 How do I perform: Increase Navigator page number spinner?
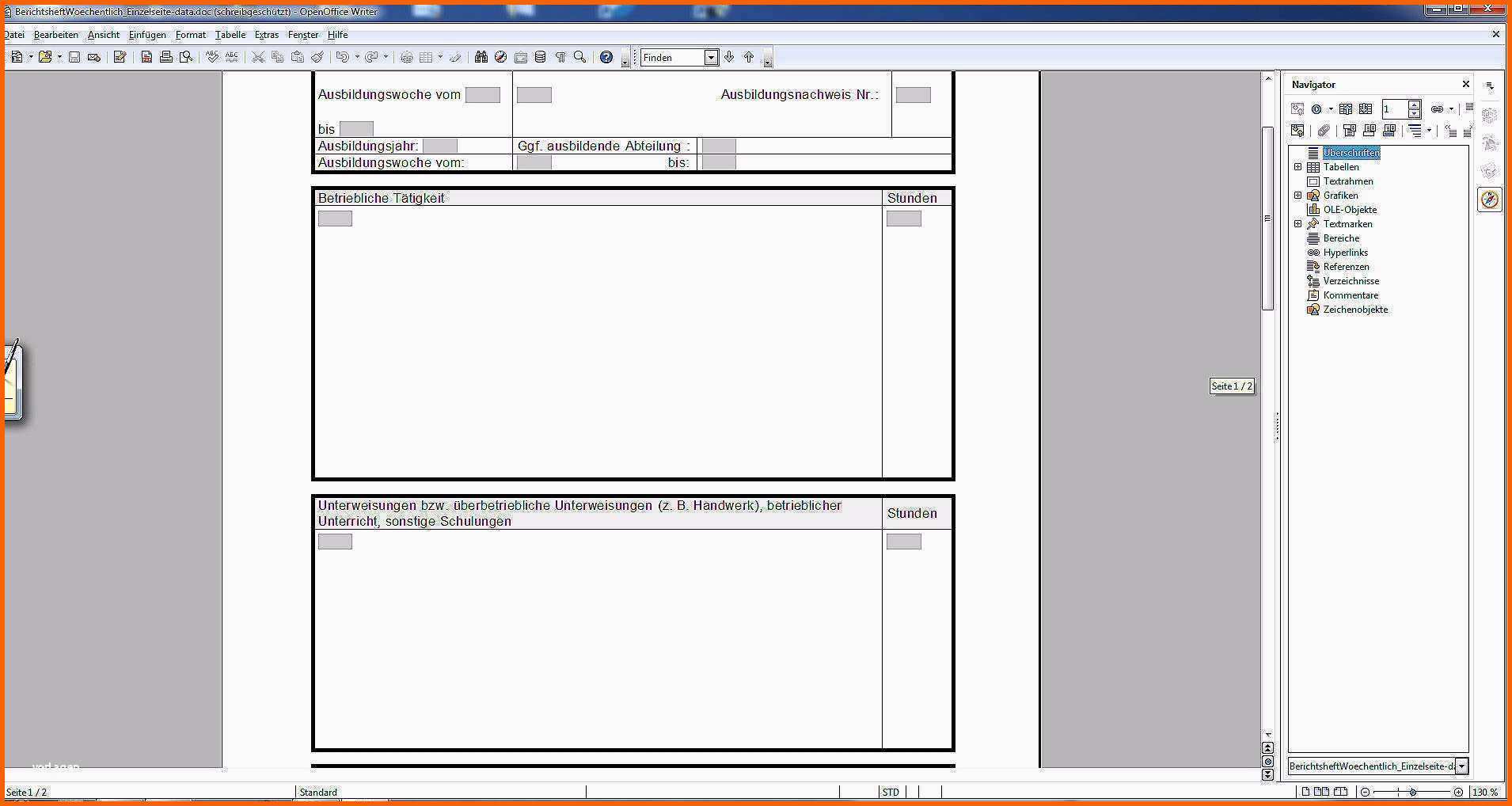pos(1415,105)
